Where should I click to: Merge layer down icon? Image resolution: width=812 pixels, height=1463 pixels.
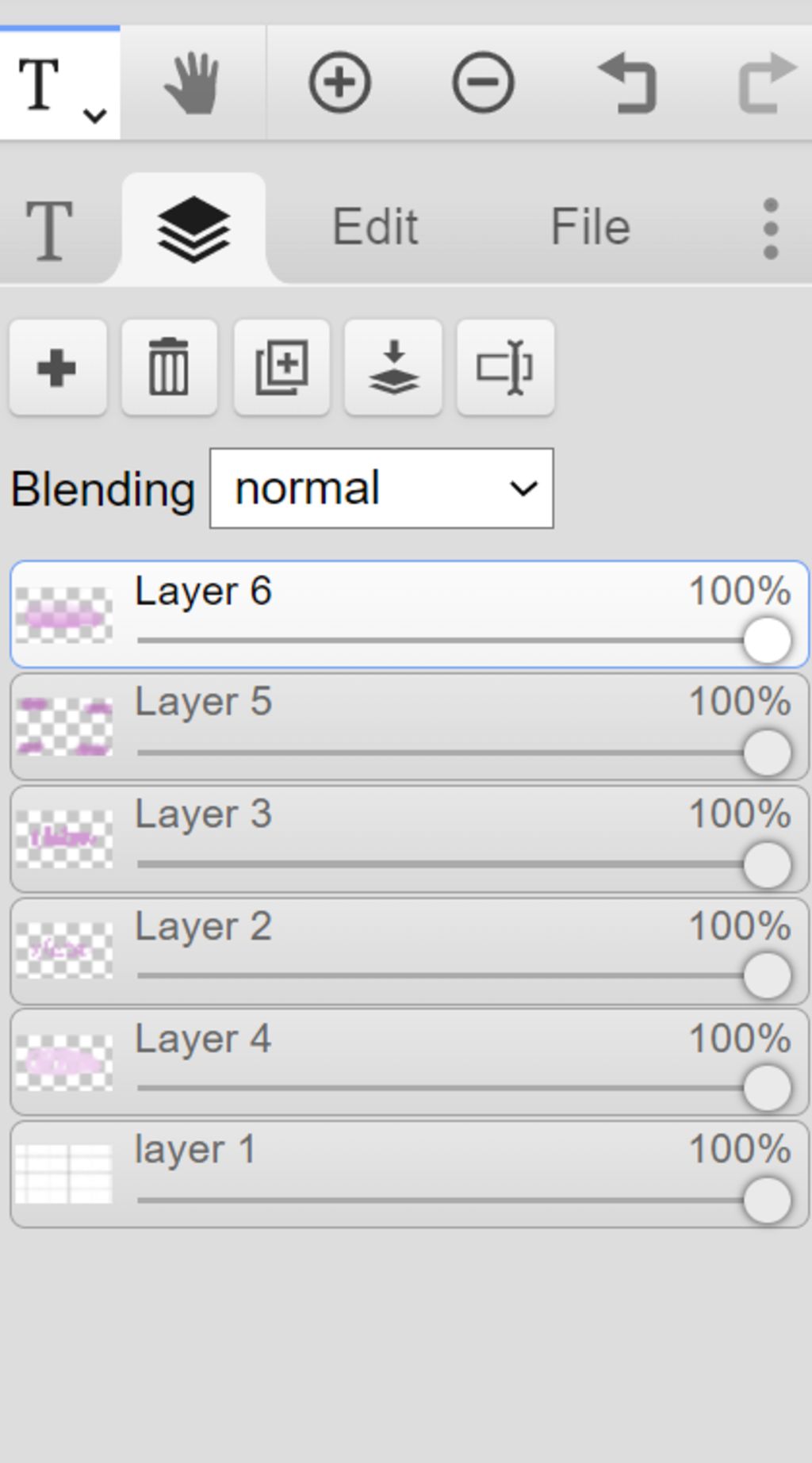point(393,368)
